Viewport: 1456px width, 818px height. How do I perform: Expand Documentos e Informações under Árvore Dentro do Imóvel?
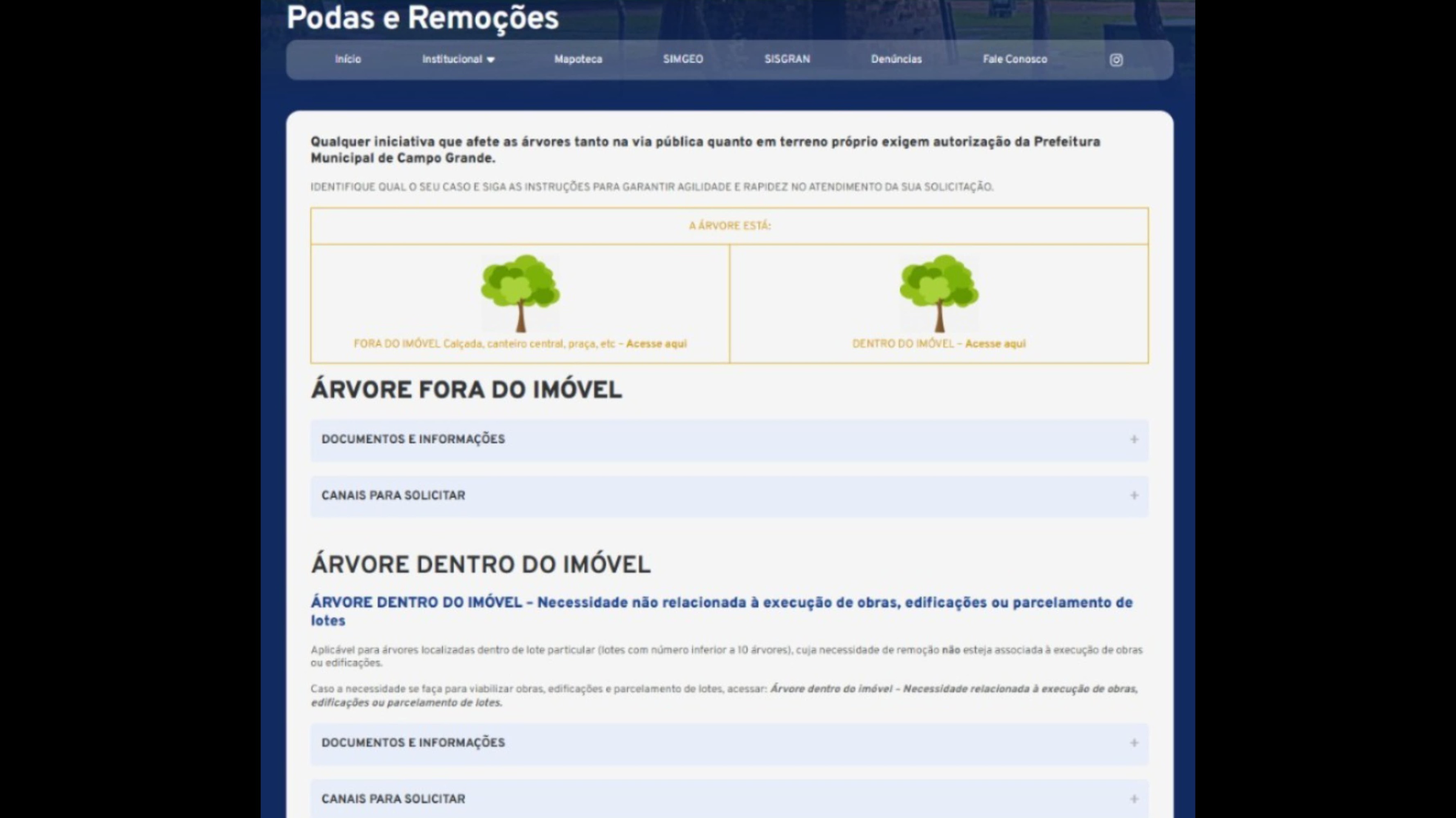tap(413, 743)
